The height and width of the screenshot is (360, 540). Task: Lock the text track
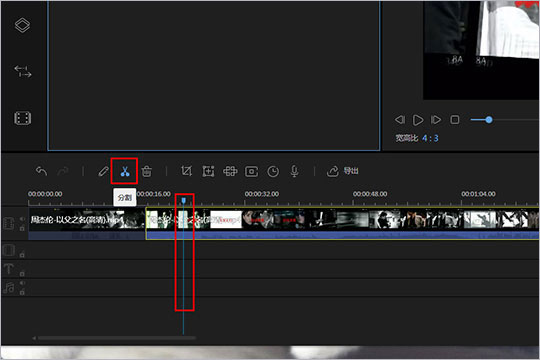[22, 274]
